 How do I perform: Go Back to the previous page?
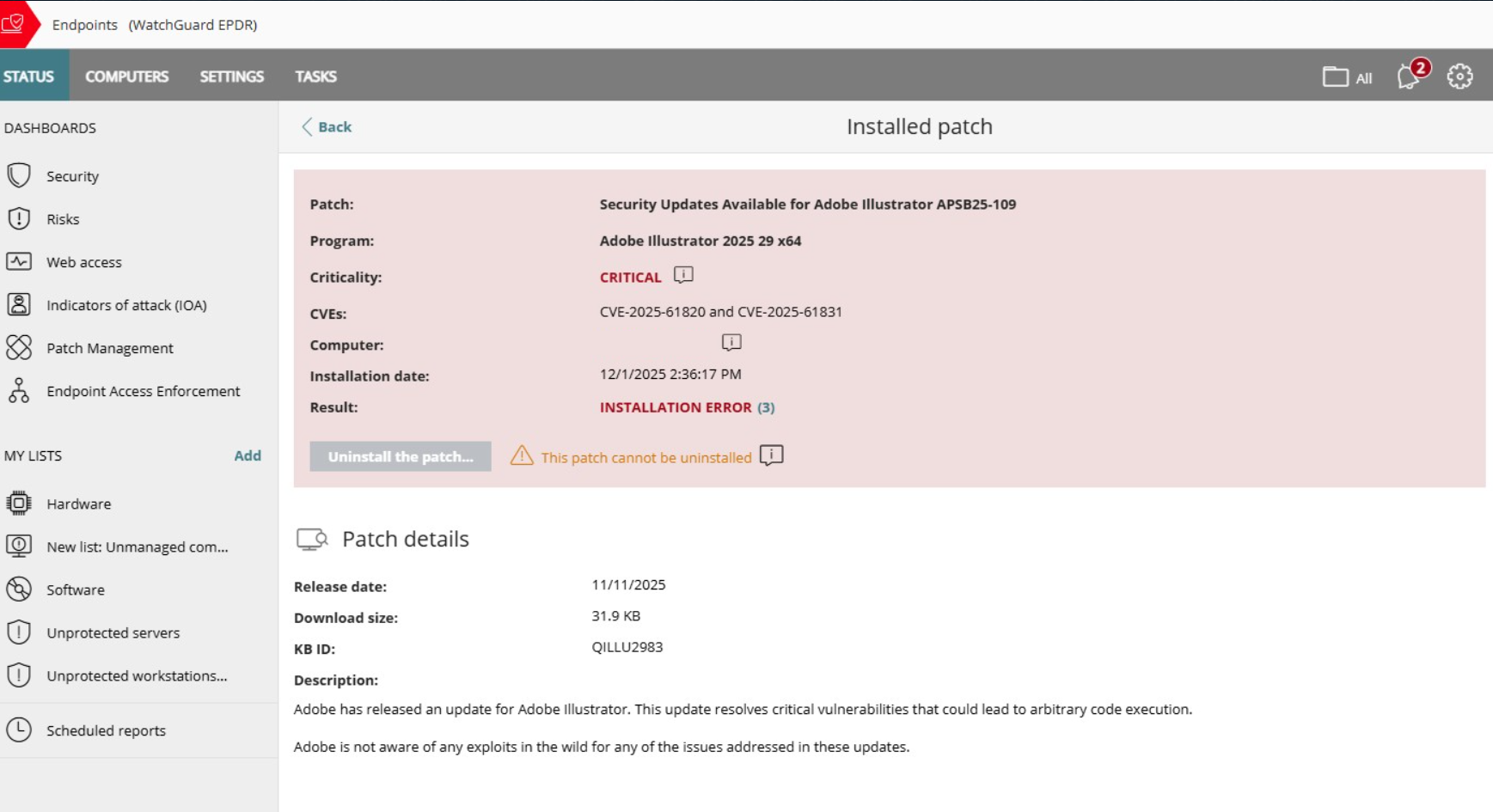point(327,127)
